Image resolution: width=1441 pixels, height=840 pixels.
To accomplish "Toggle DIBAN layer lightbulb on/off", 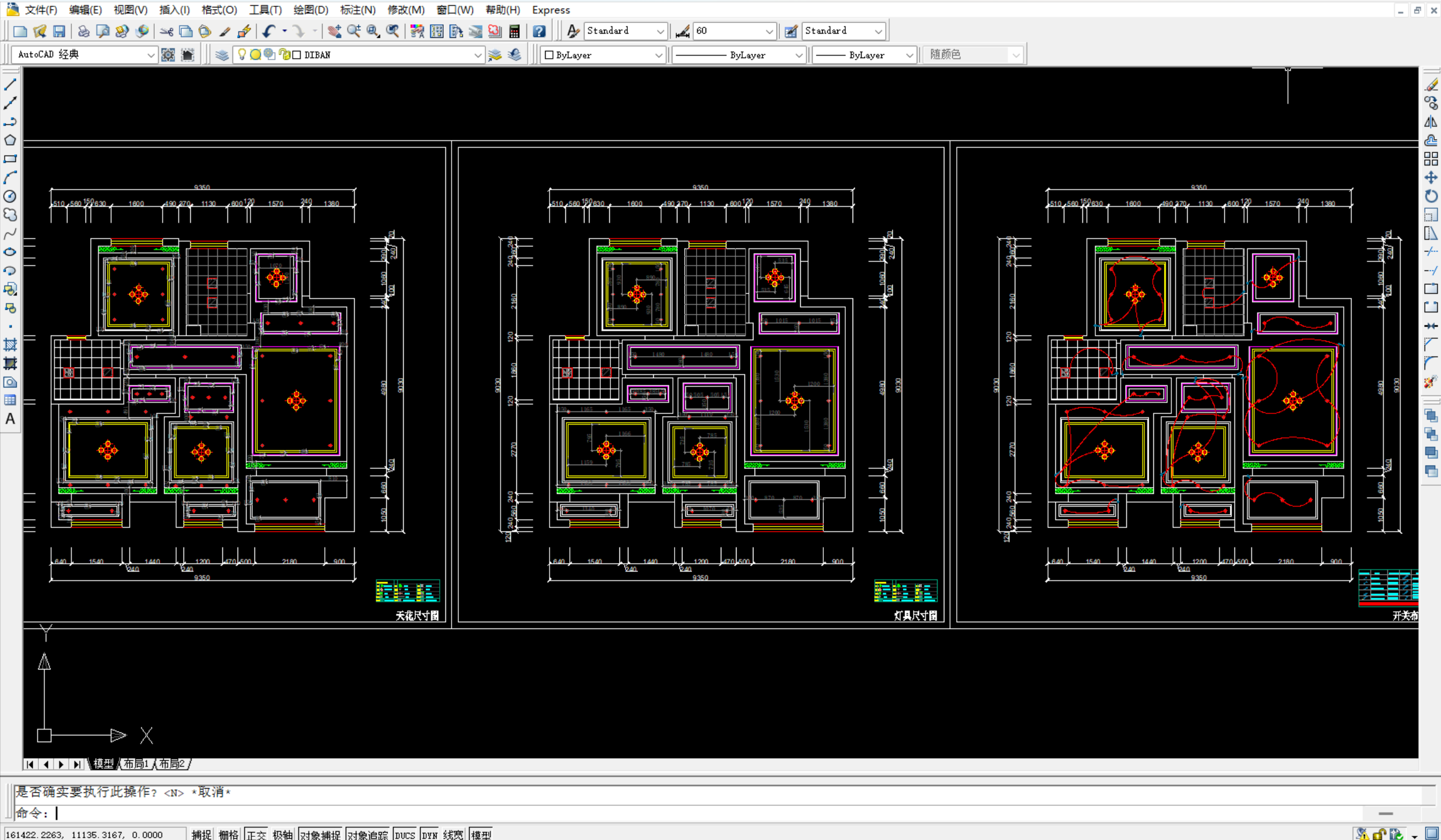I will (x=242, y=54).
